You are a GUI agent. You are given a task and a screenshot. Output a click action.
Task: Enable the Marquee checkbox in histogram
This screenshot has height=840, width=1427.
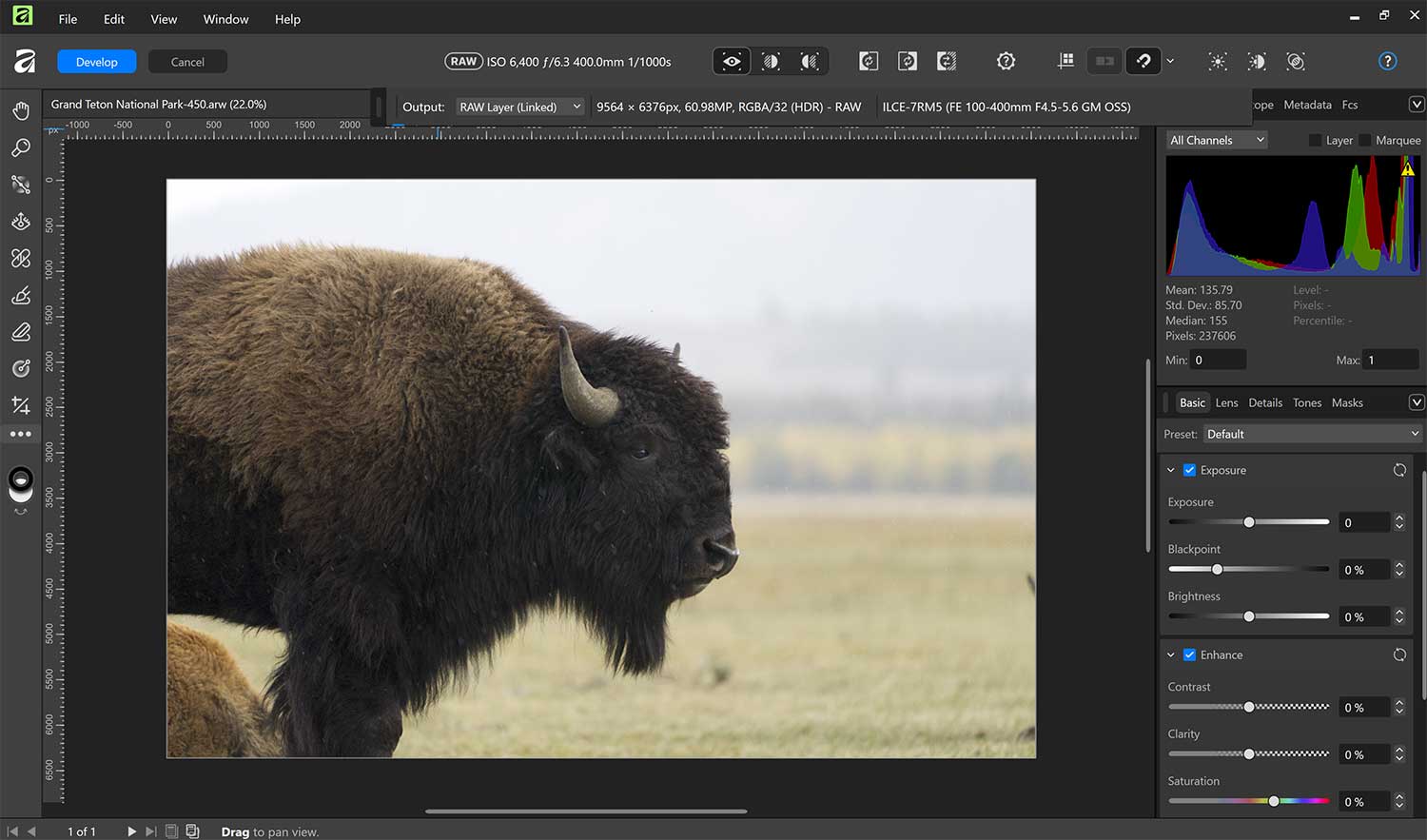coord(1364,141)
